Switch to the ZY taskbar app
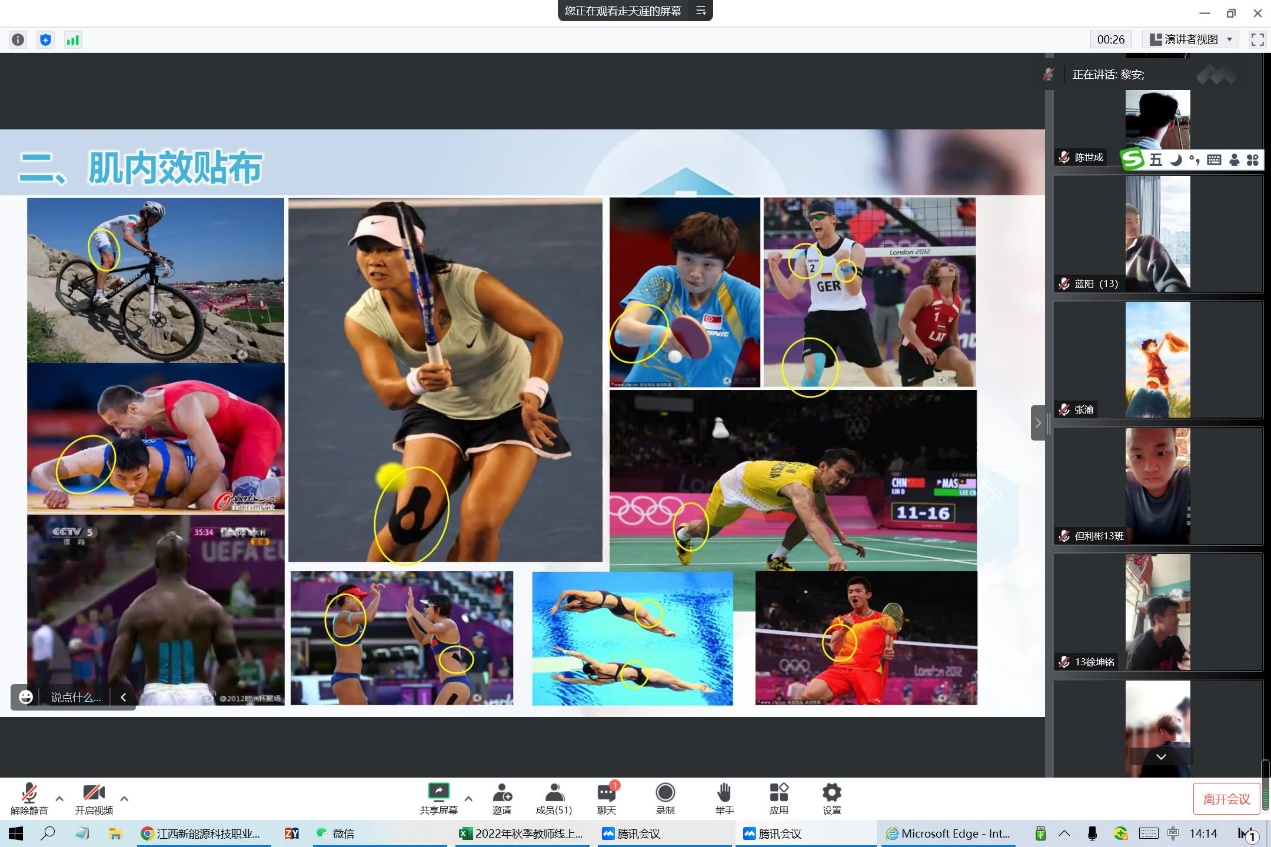 tap(292, 833)
